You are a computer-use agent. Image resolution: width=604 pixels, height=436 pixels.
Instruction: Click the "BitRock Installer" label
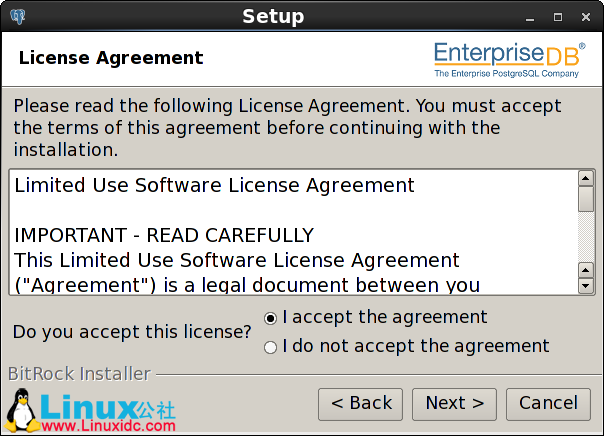tap(79, 374)
